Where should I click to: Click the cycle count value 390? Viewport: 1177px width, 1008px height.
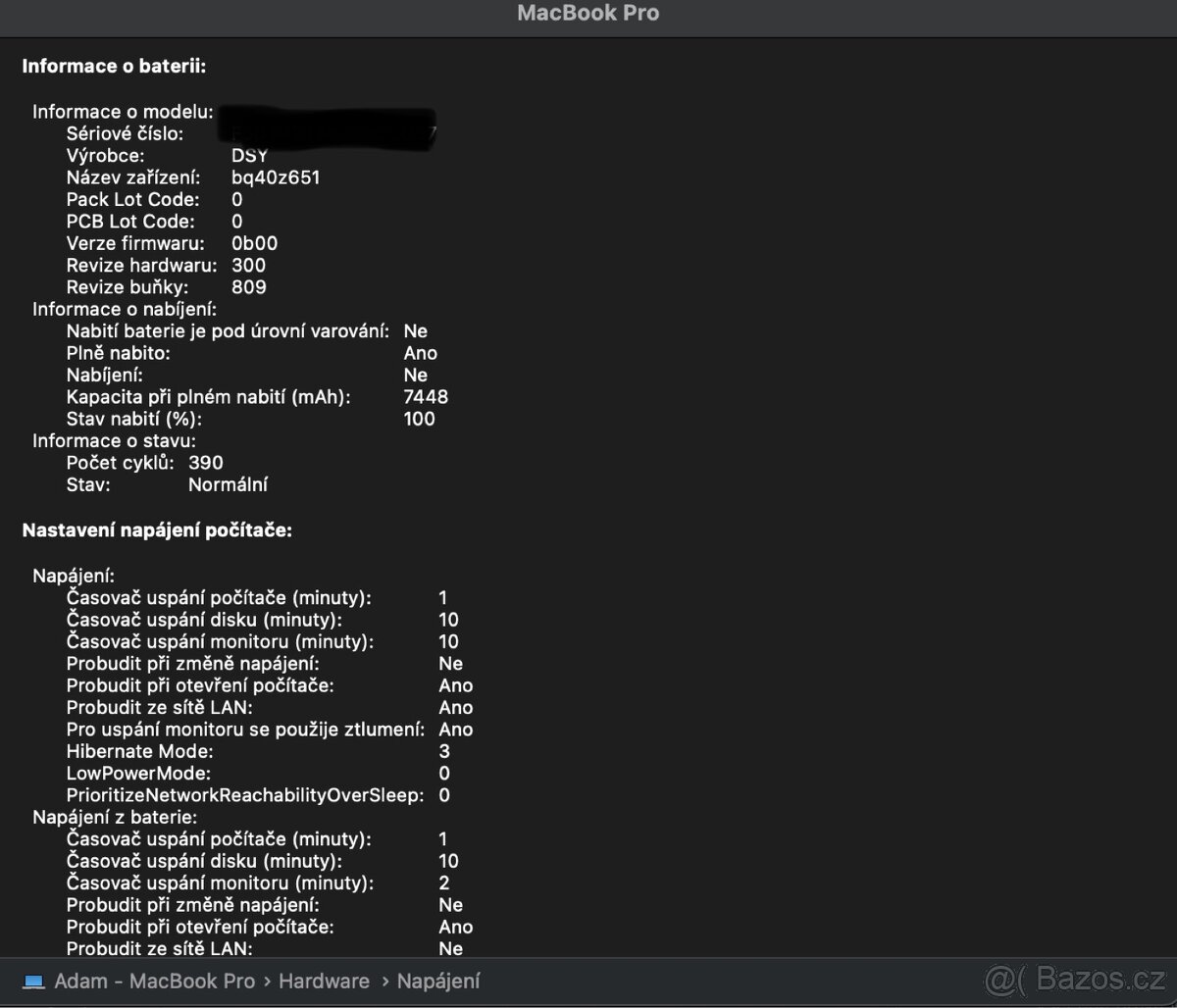(x=206, y=463)
